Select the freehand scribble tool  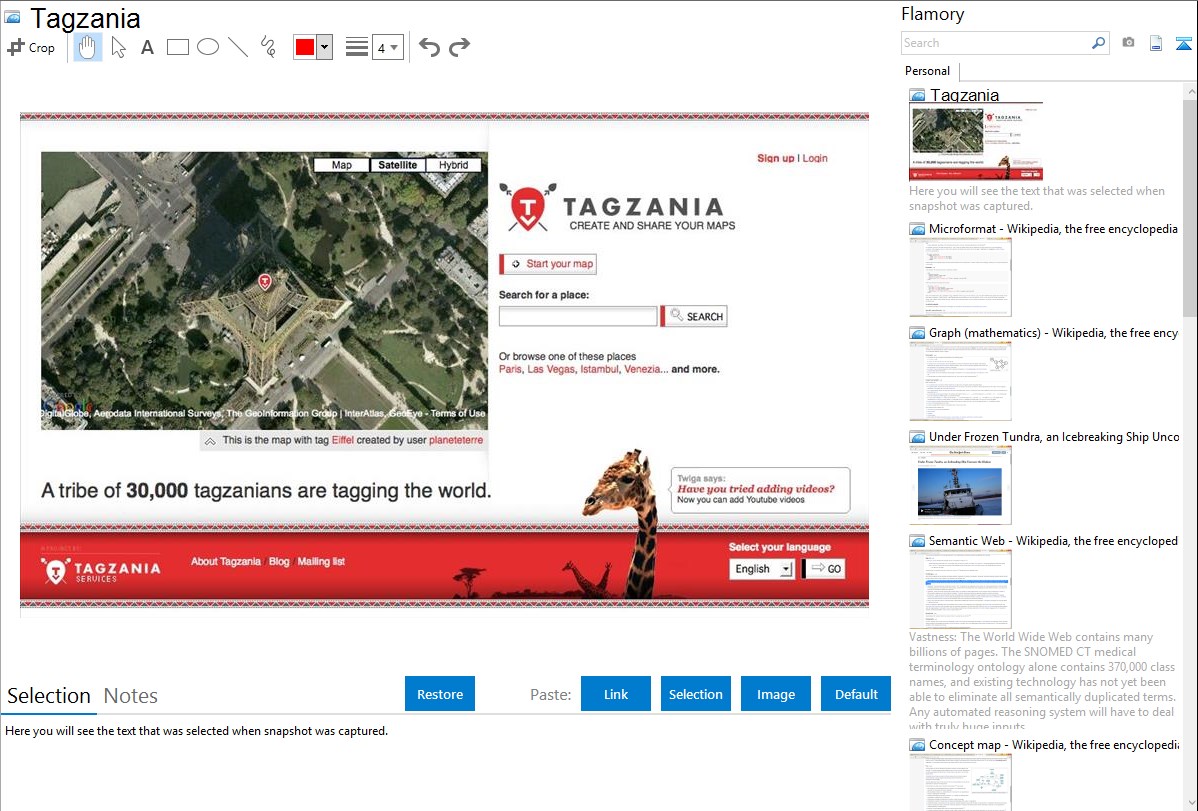click(x=268, y=47)
